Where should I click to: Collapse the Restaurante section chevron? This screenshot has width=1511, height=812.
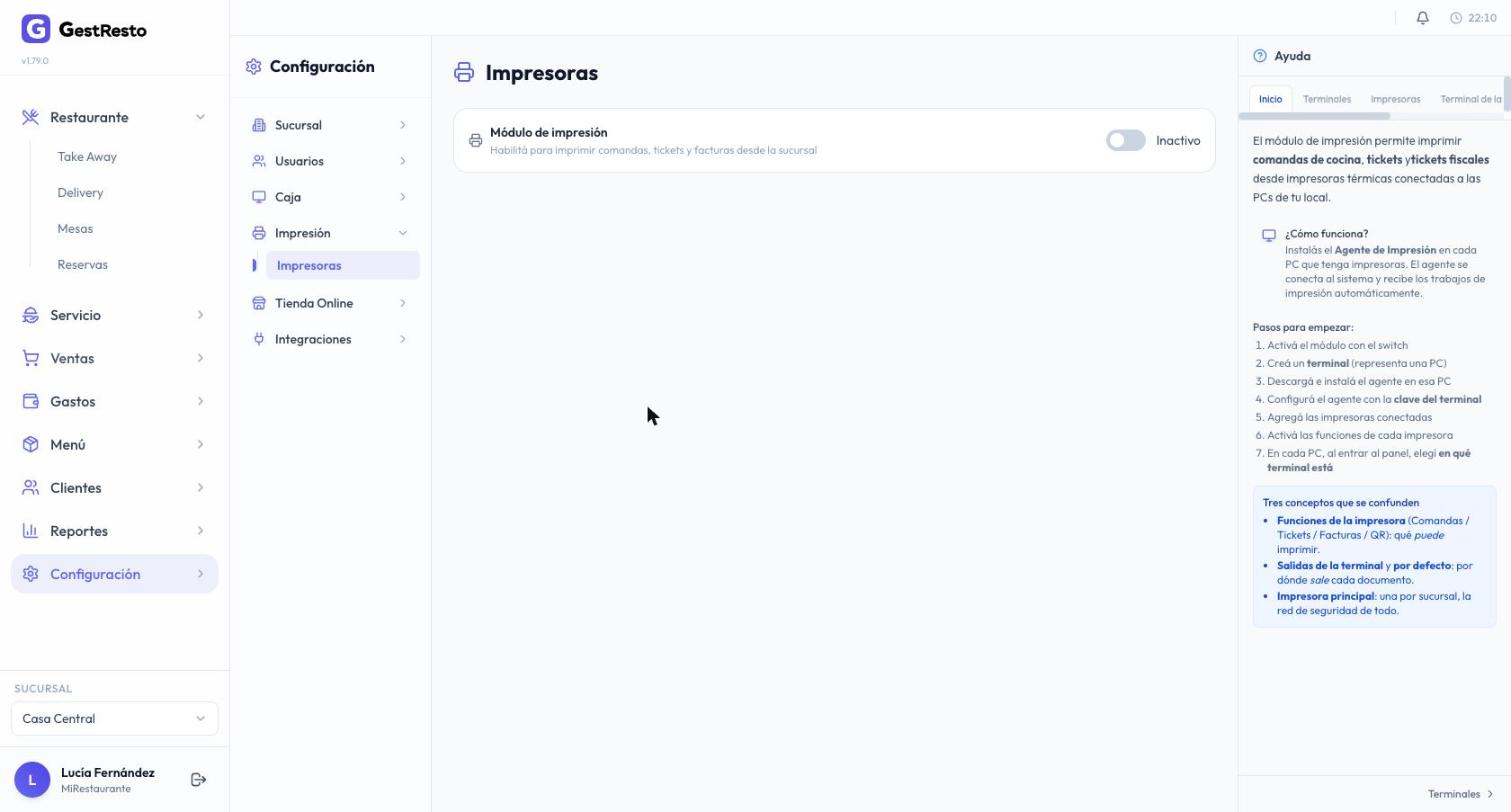200,117
